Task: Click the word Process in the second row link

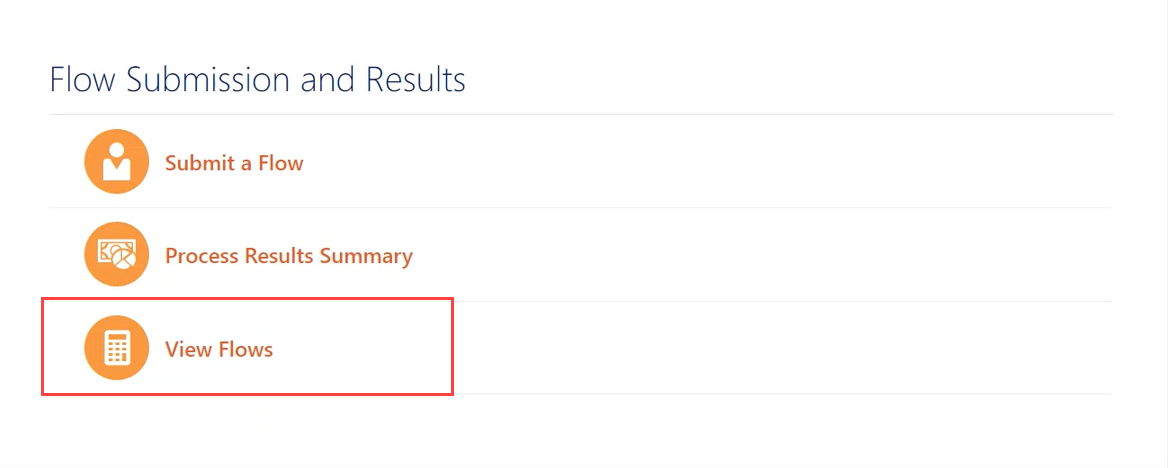Action: tap(199, 256)
